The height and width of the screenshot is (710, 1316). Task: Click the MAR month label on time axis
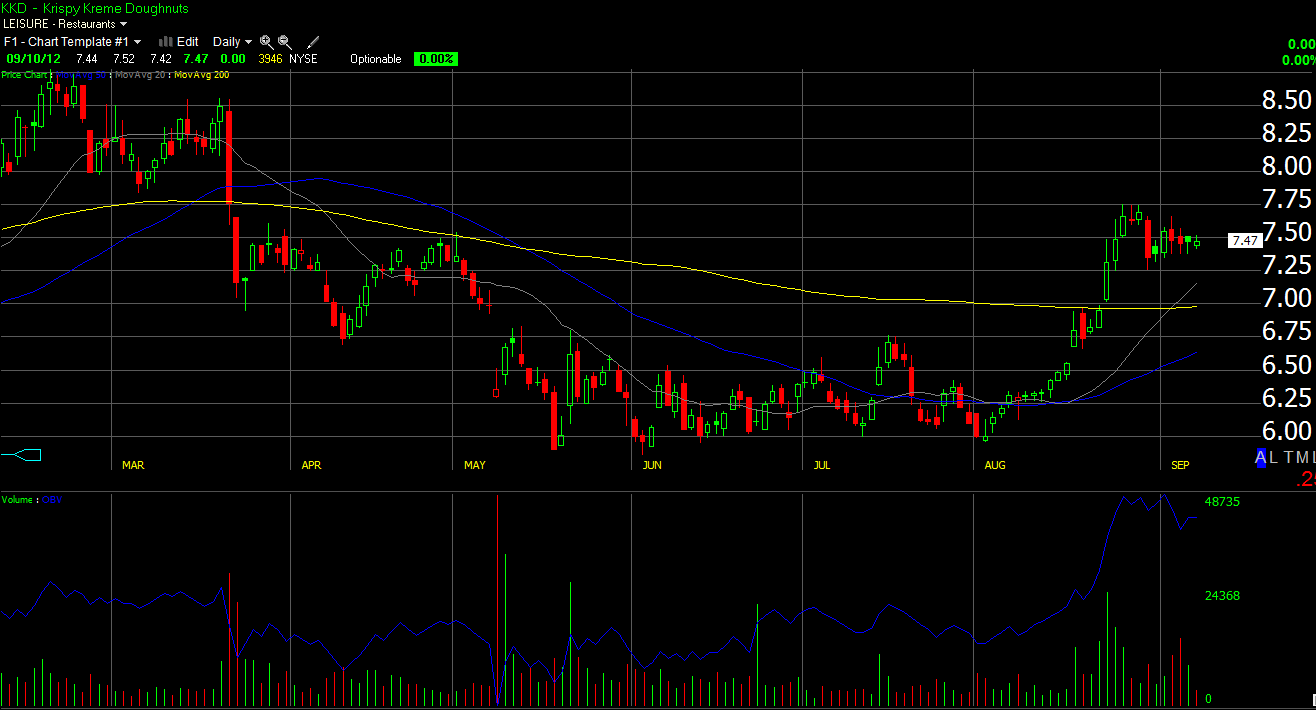(133, 465)
